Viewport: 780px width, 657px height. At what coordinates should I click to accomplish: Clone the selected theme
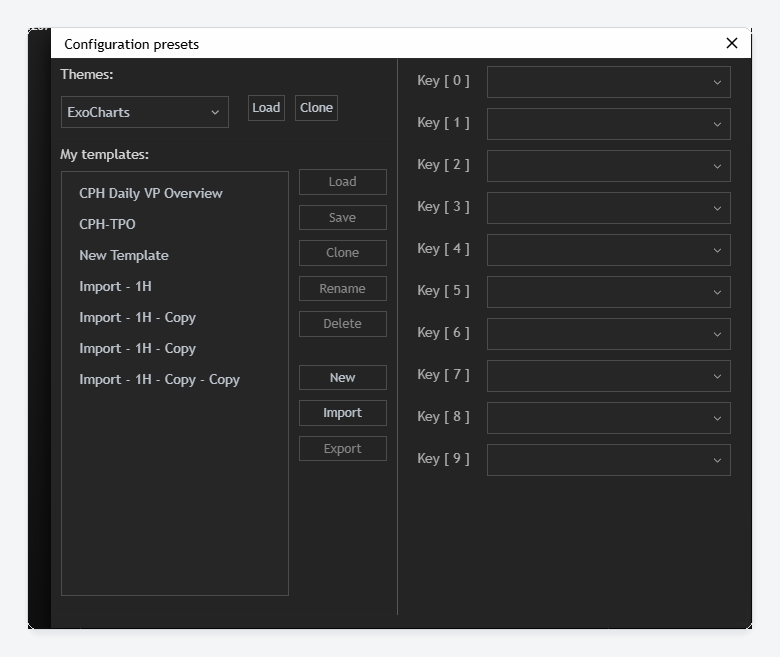(x=316, y=108)
